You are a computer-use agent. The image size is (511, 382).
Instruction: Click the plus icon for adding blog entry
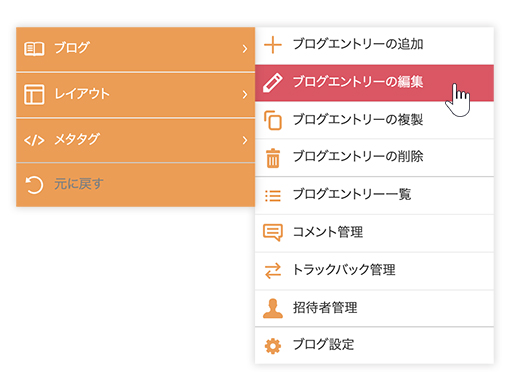273,45
